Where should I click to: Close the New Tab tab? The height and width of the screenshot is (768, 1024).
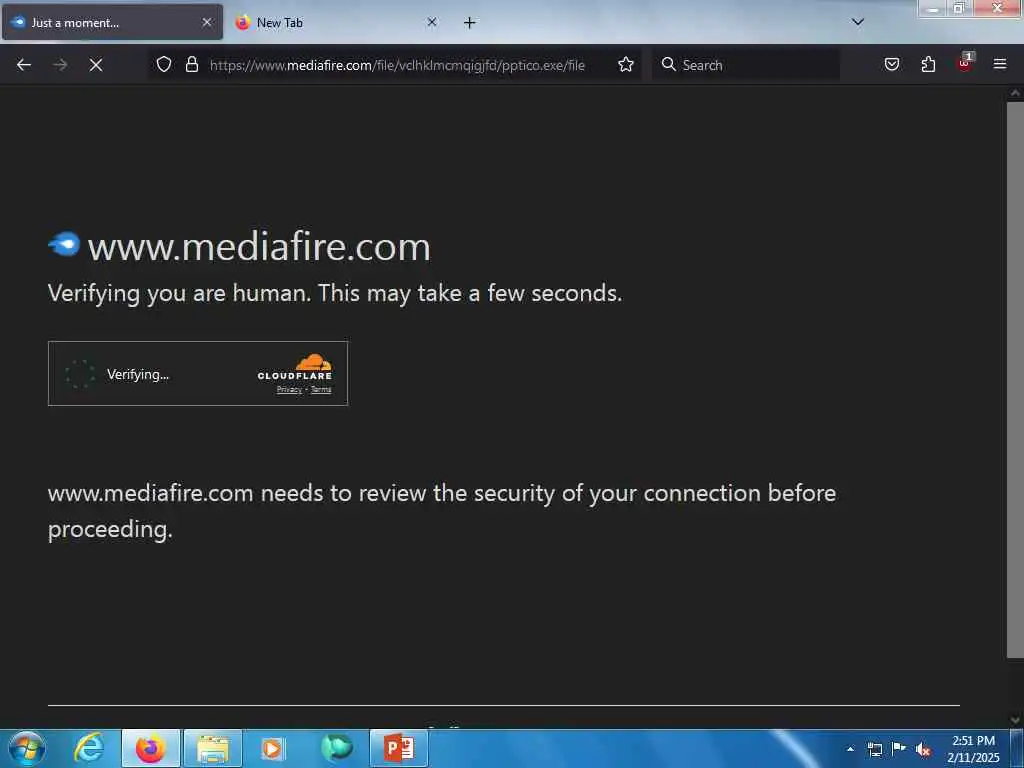[432, 22]
